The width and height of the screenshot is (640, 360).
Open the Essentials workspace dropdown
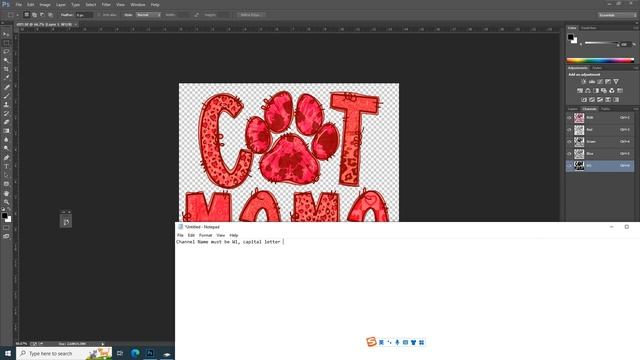[x=618, y=15]
